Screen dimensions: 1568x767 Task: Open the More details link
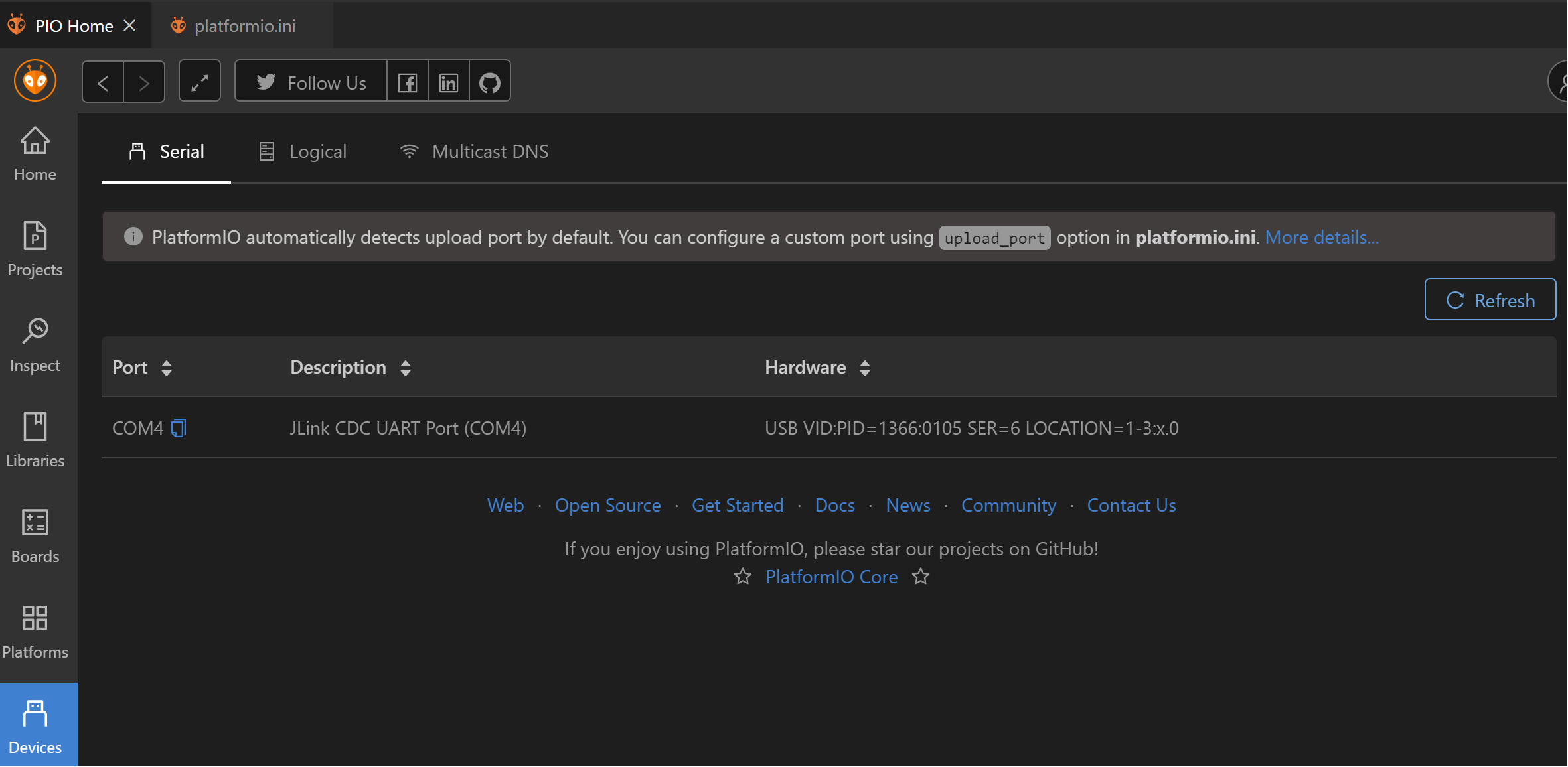[1321, 237]
